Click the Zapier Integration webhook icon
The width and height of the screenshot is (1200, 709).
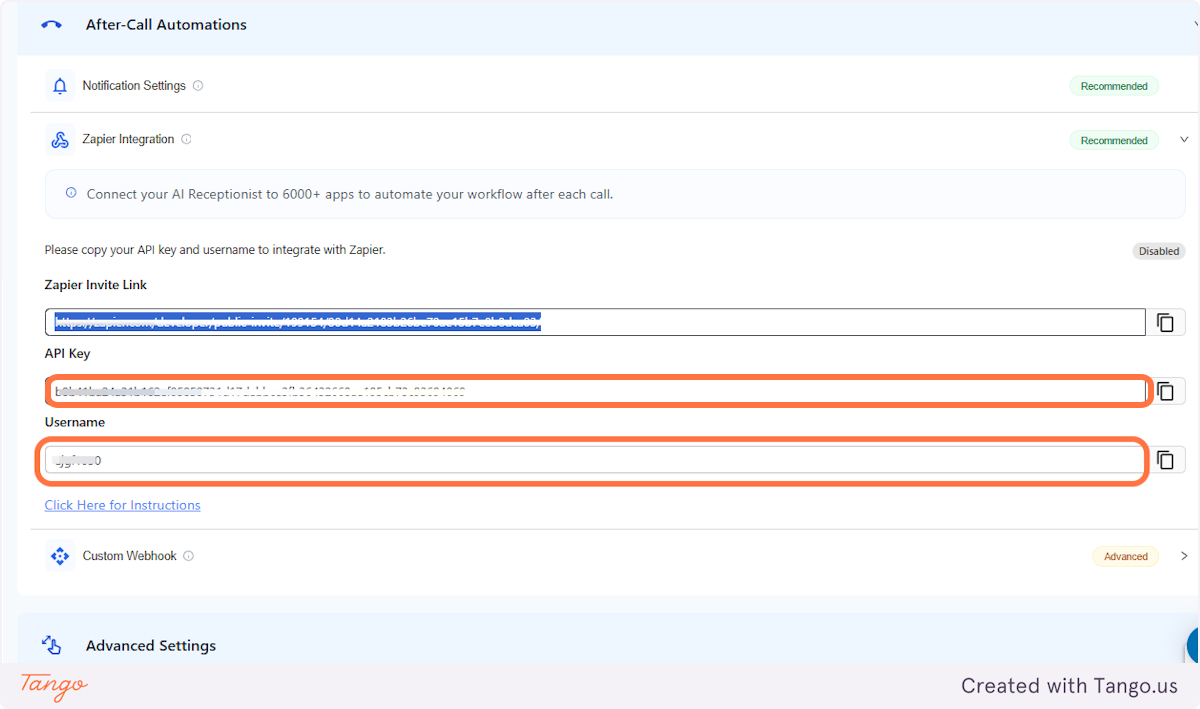(x=60, y=140)
